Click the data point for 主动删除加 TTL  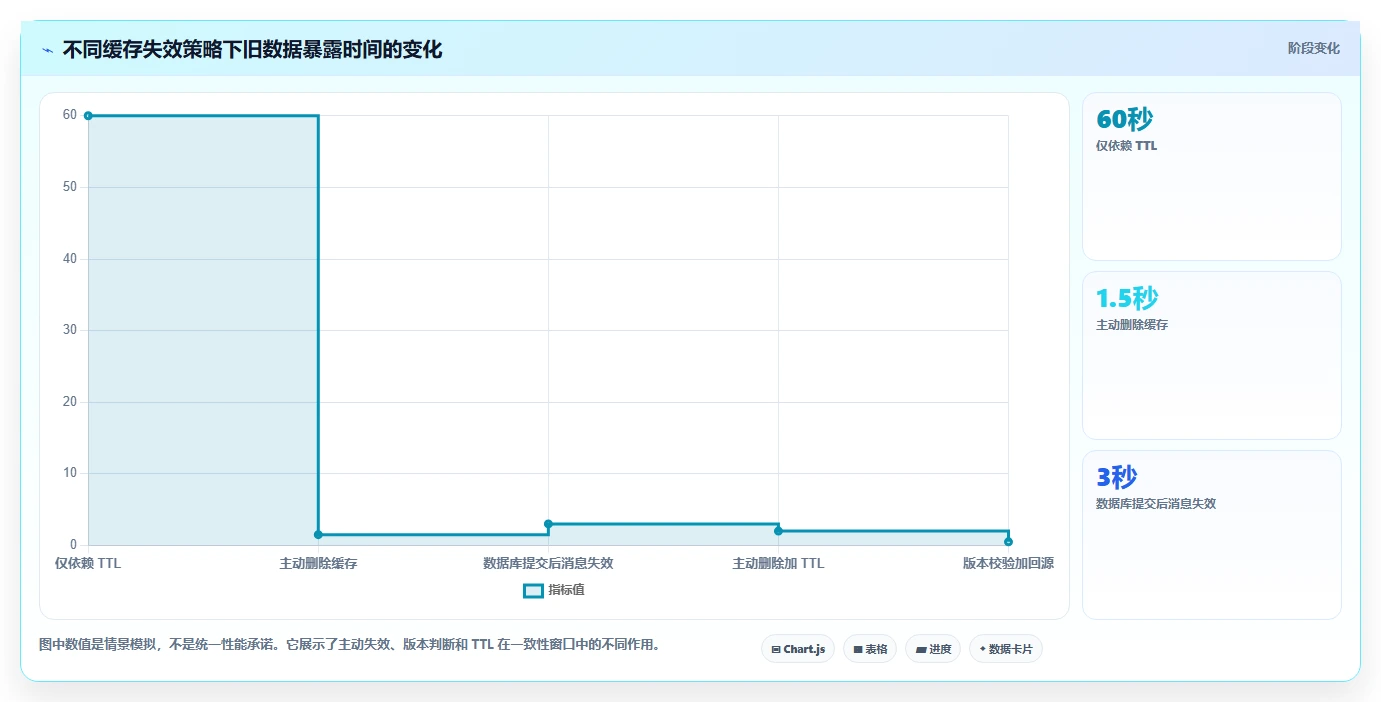coord(778,531)
